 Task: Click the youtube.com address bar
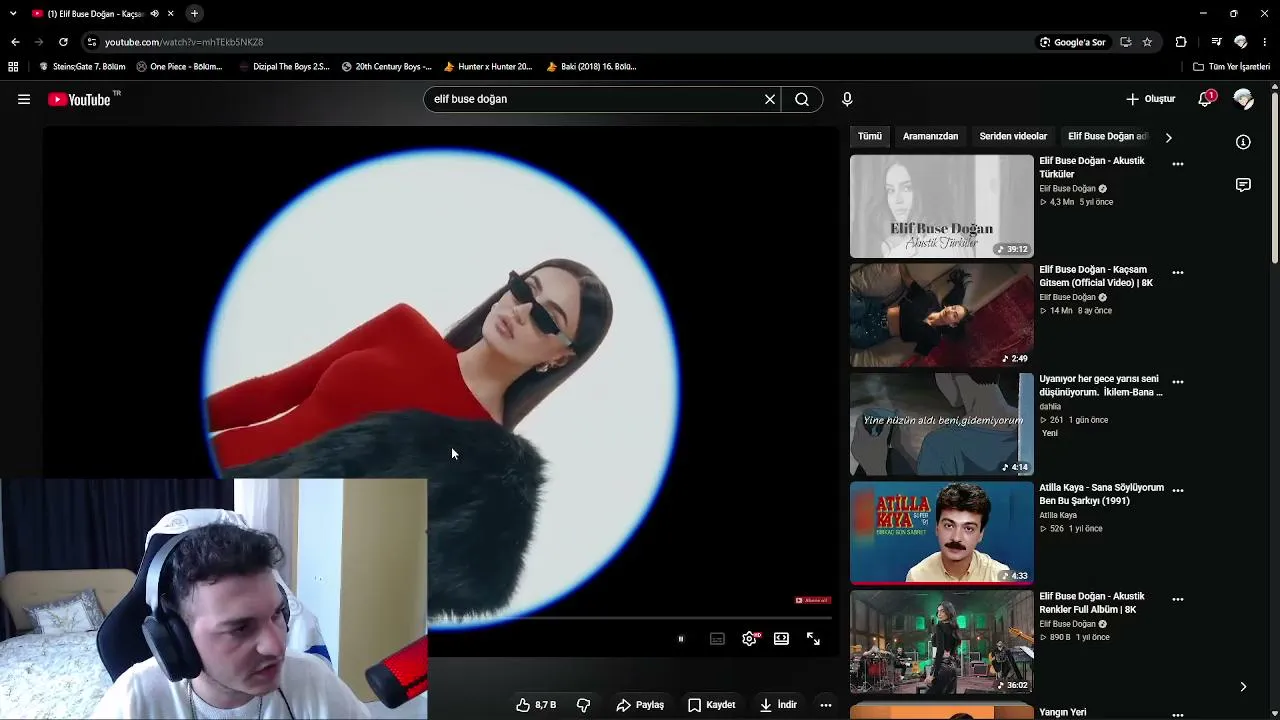(x=560, y=42)
